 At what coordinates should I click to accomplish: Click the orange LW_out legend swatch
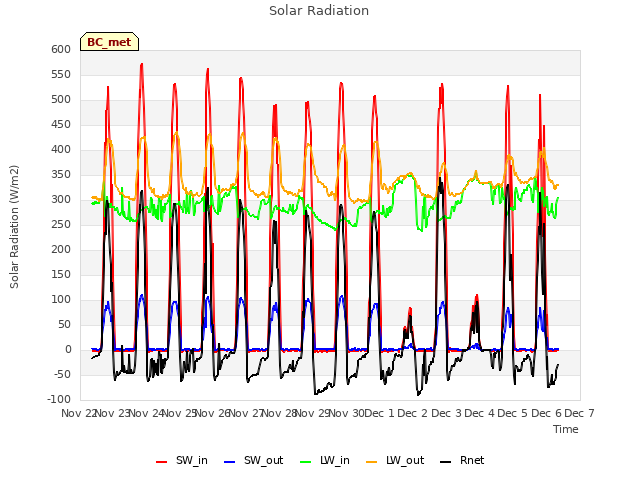[371, 462]
